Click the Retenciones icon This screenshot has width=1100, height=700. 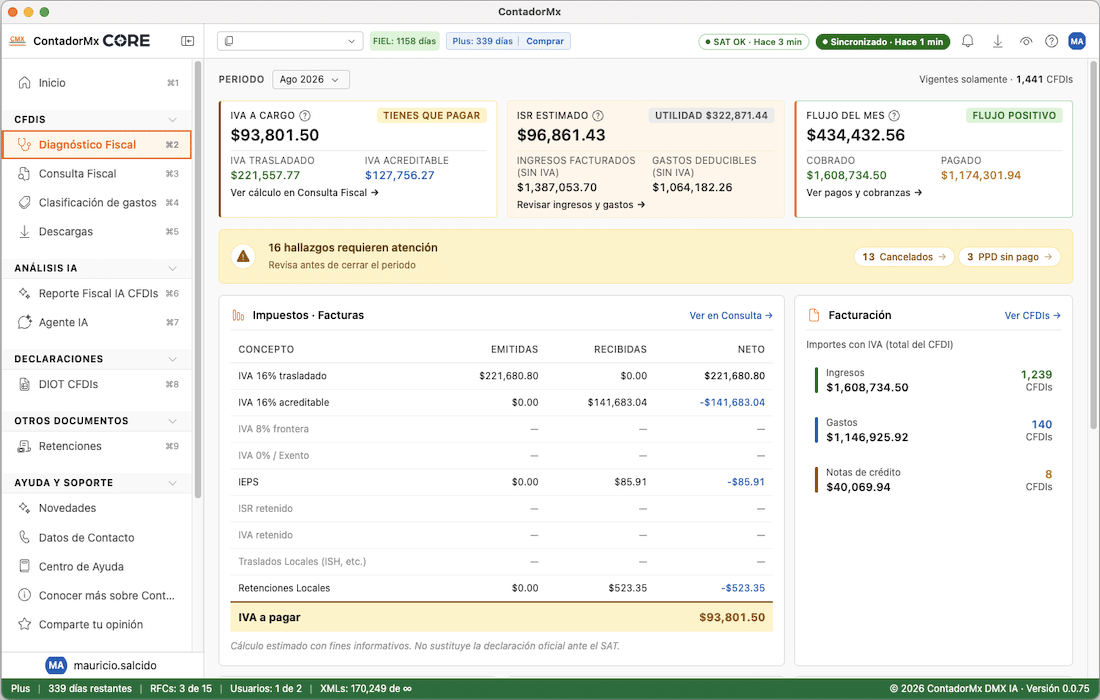coord(25,446)
